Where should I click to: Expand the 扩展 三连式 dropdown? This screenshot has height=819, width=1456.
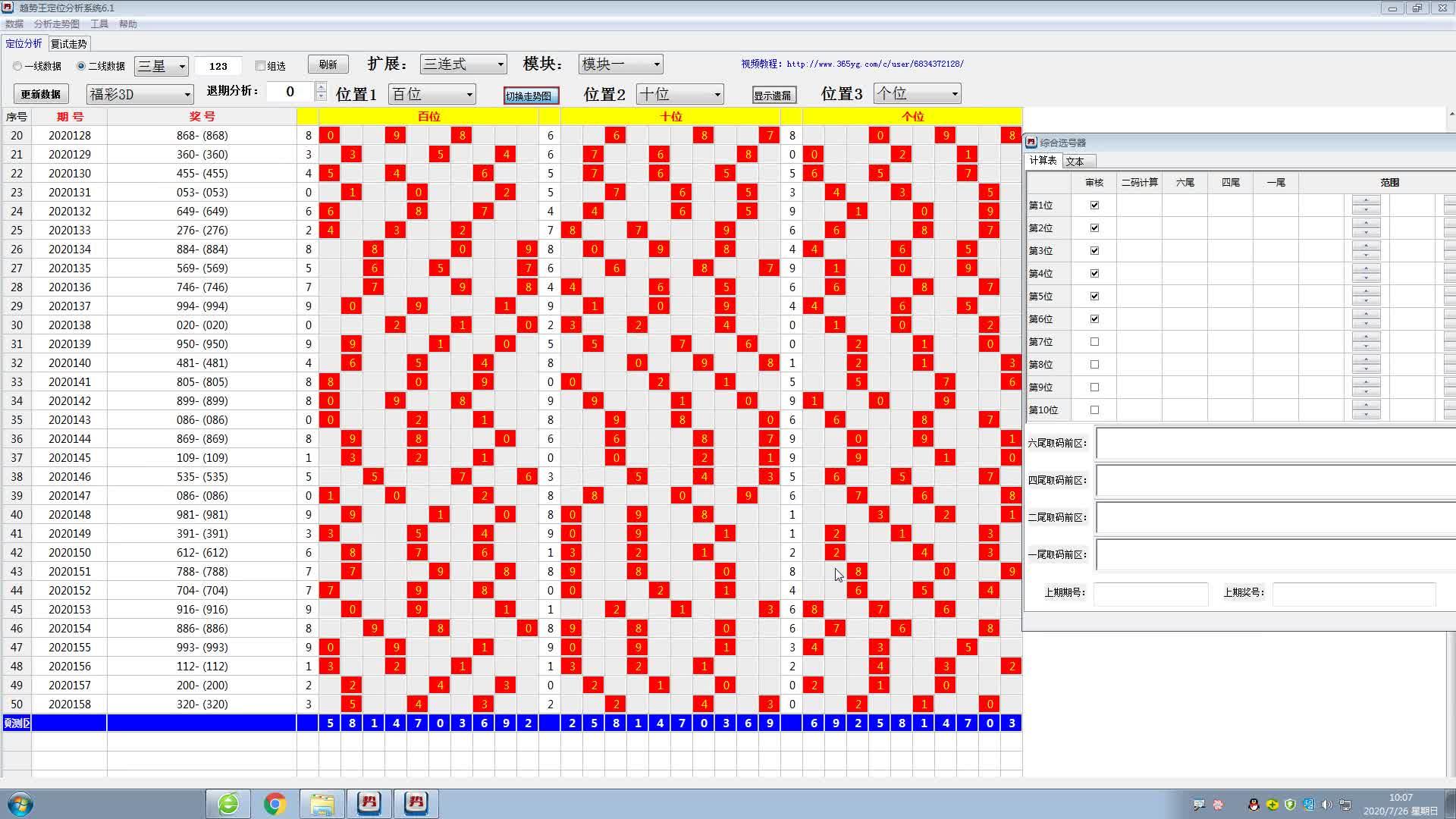pyautogui.click(x=463, y=64)
